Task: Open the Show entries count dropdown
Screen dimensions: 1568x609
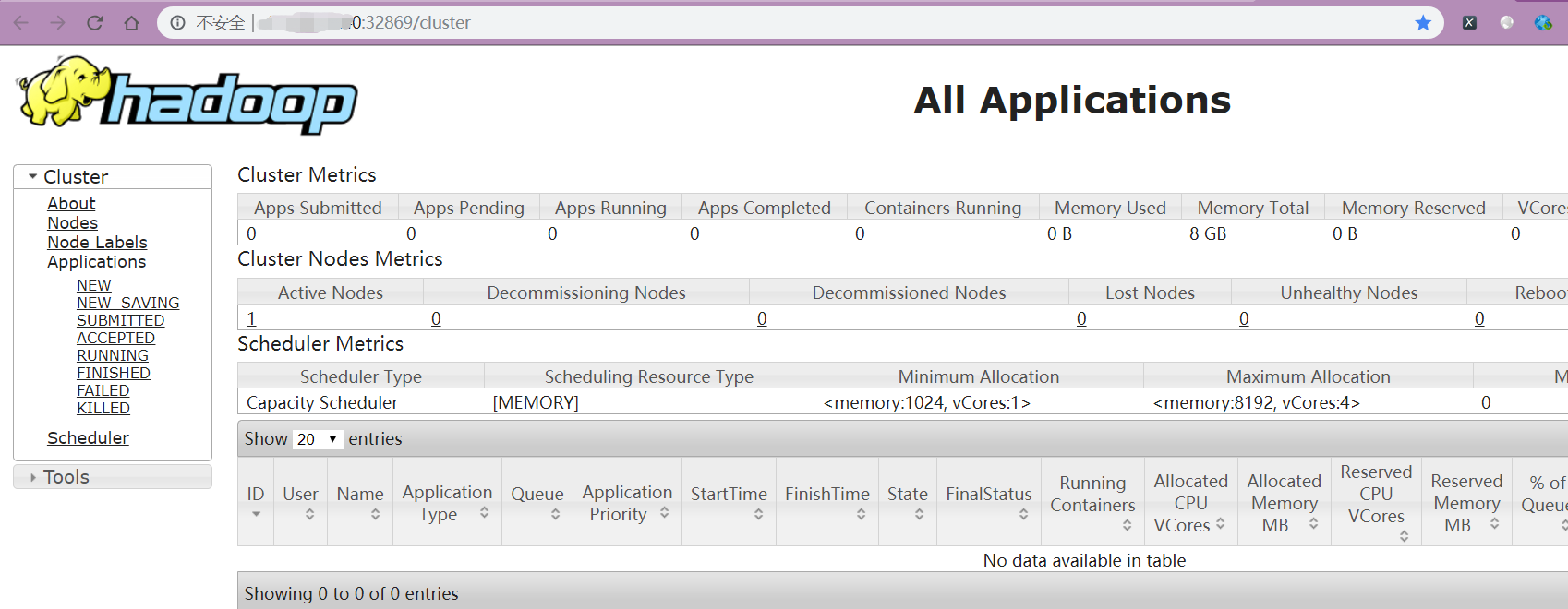Action: (x=318, y=439)
